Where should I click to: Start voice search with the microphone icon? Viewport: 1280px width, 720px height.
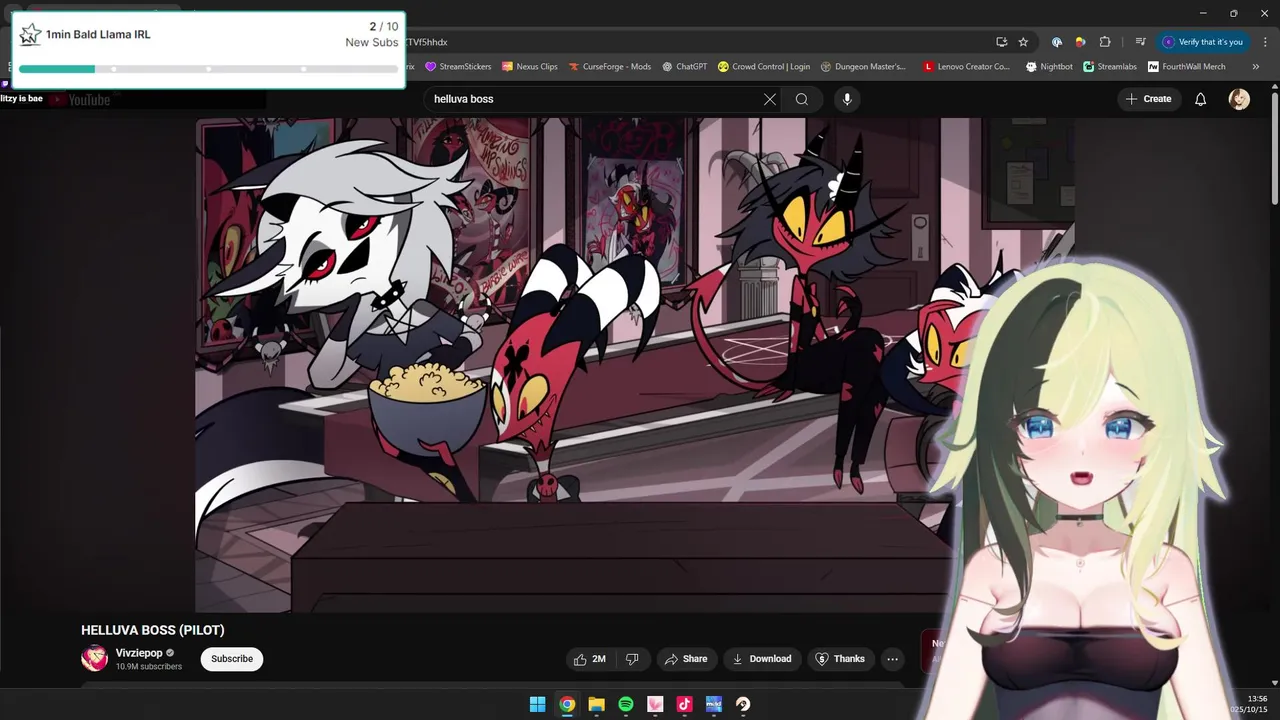tap(847, 99)
